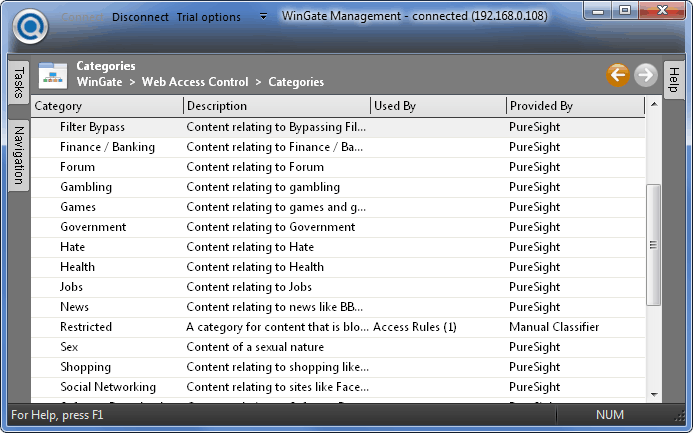The image size is (693, 433).
Task: Select the Government category
Action: click(x=338, y=227)
